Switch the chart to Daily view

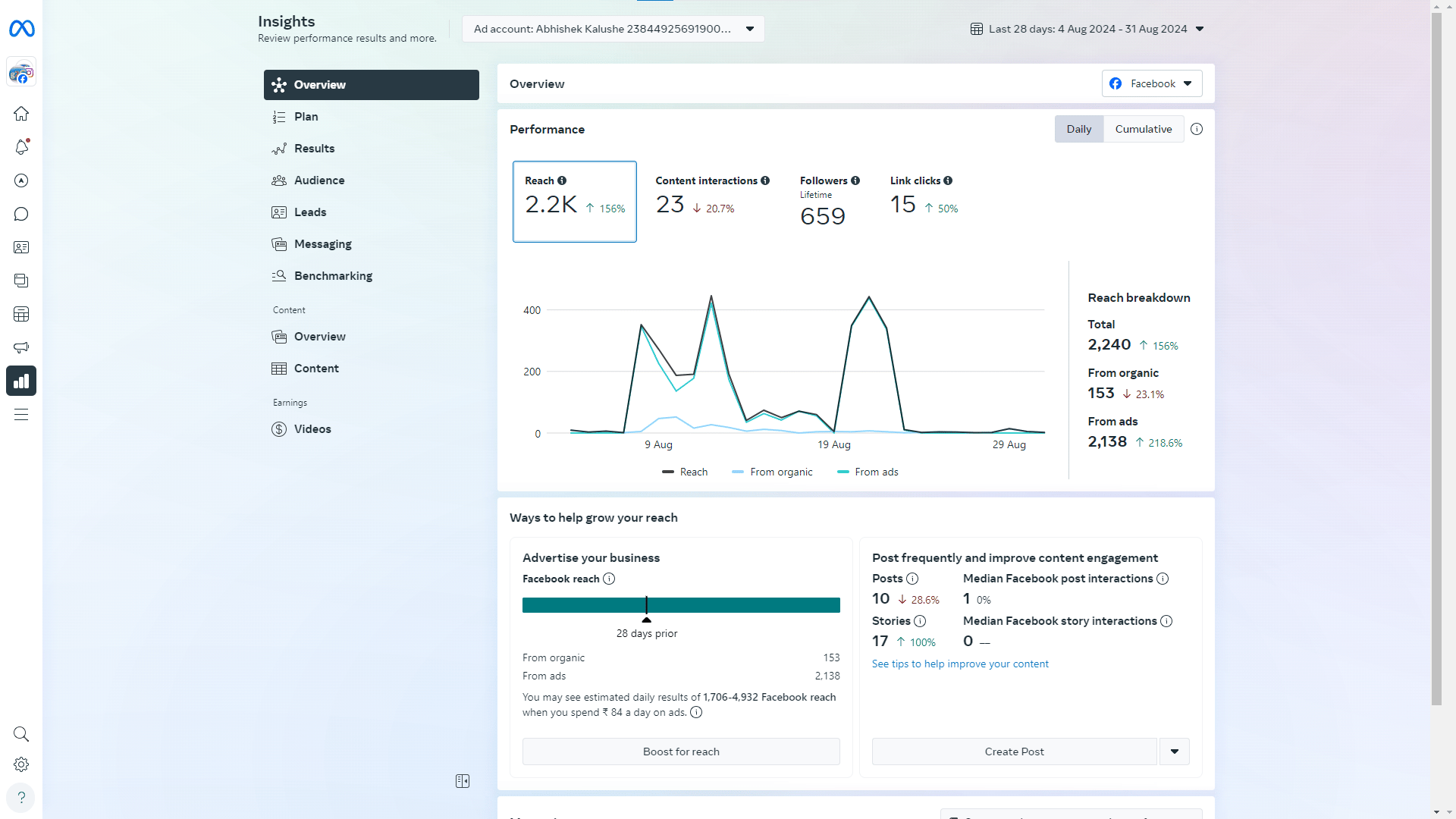coord(1079,129)
